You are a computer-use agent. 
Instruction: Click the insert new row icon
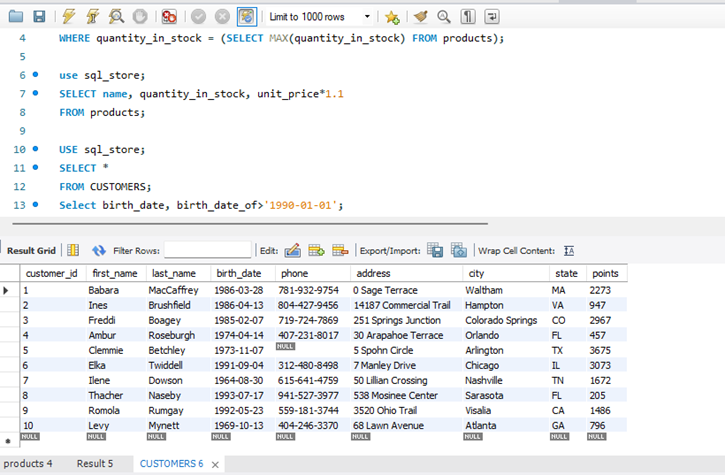click(x=317, y=251)
